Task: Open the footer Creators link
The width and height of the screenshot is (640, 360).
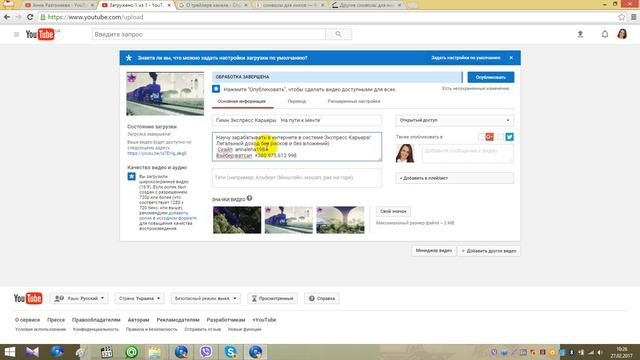Action: (138, 320)
